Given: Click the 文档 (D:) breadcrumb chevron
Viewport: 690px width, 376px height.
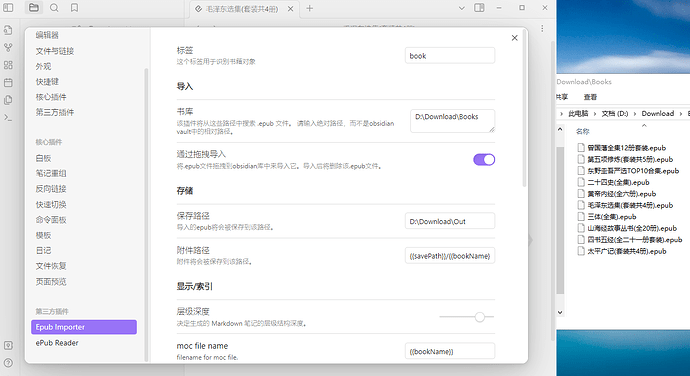Looking at the screenshot, I should pos(635,114).
